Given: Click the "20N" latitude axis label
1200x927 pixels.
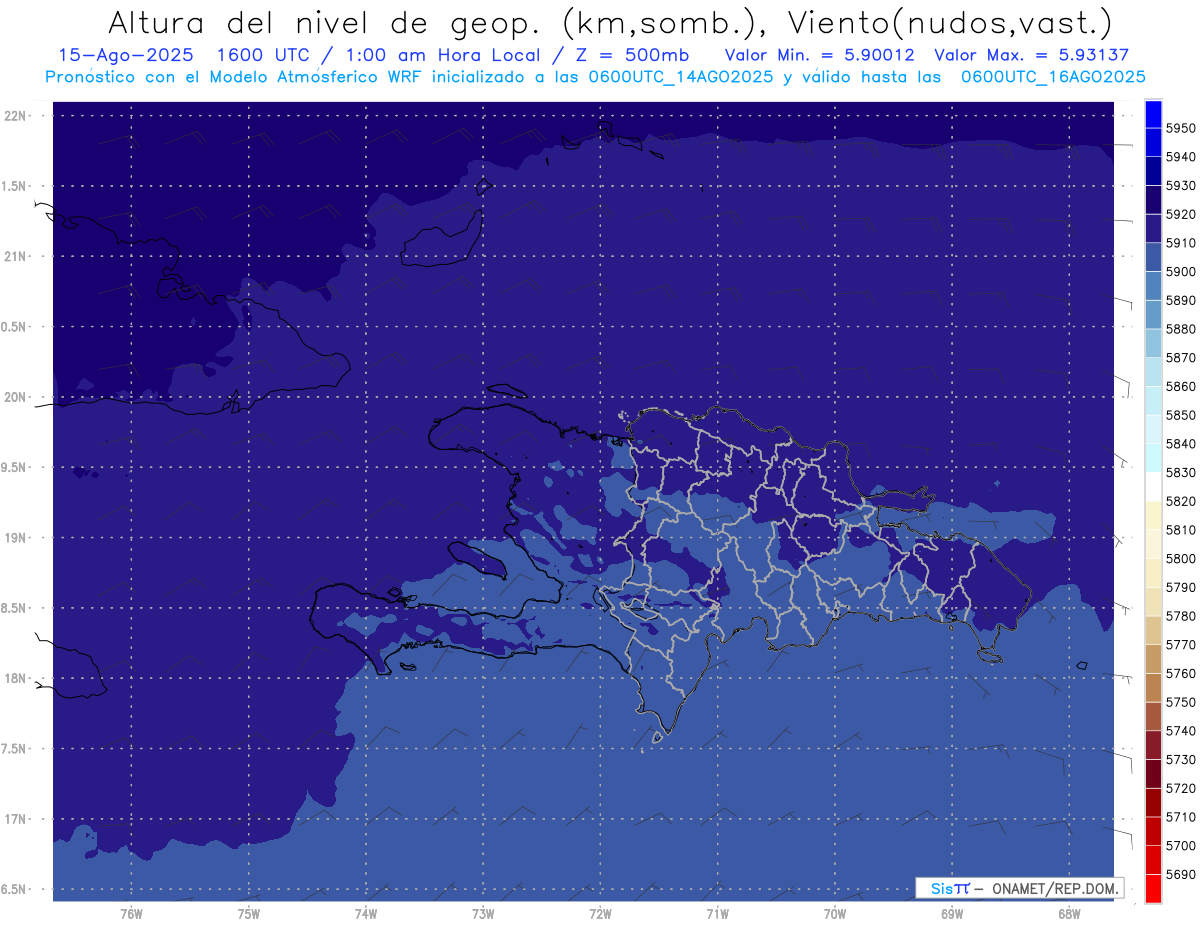Looking at the screenshot, I should point(16,397).
